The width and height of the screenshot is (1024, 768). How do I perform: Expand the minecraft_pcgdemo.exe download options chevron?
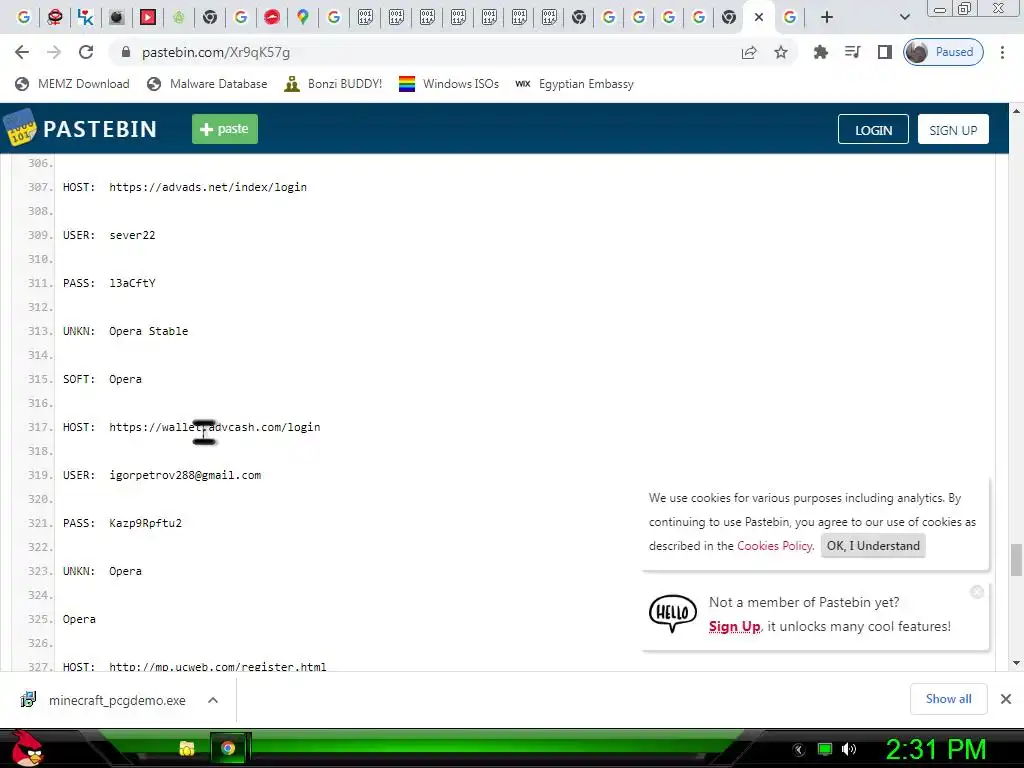point(212,700)
